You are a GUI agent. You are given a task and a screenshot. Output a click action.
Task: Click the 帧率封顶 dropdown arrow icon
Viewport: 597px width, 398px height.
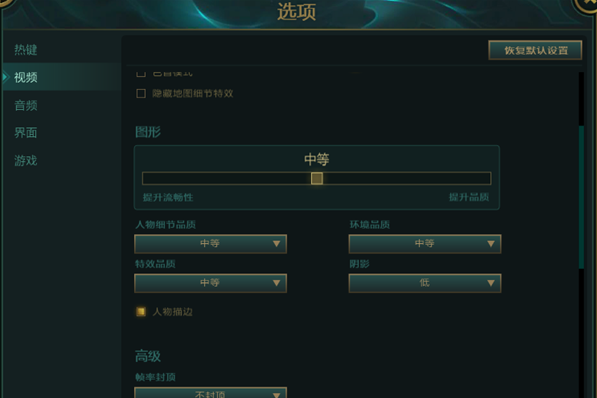(276, 395)
